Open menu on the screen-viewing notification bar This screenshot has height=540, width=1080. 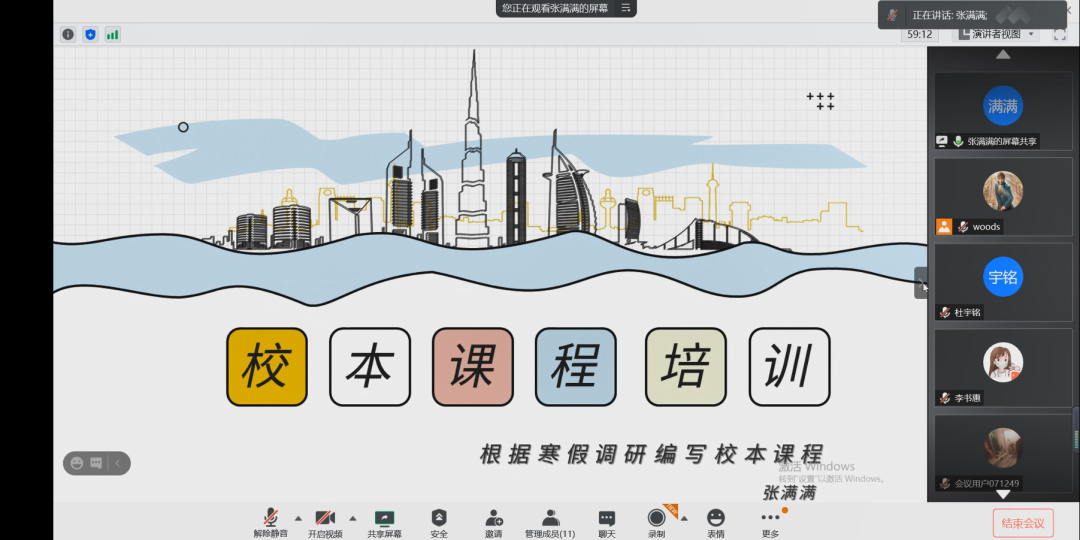pos(626,8)
